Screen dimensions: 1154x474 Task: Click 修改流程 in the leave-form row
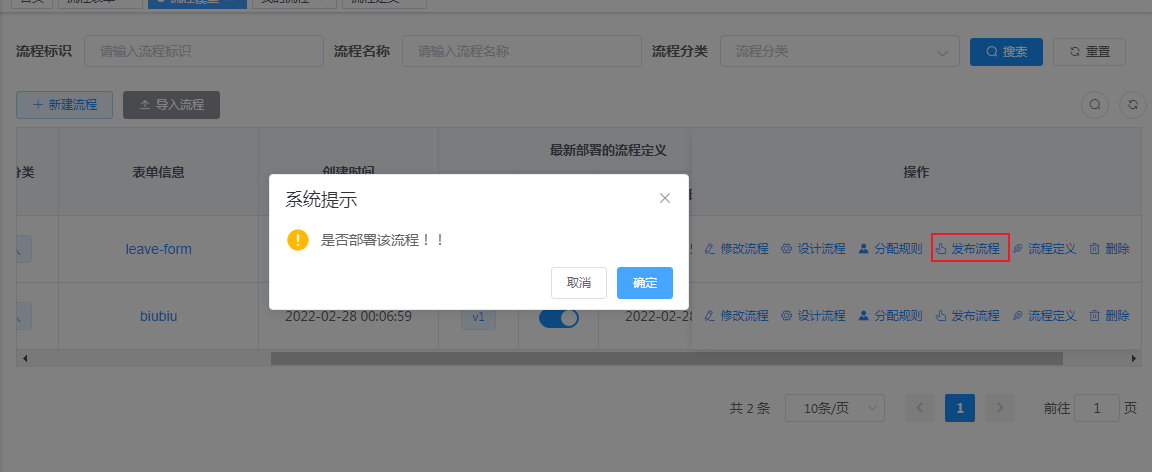[x=736, y=249]
